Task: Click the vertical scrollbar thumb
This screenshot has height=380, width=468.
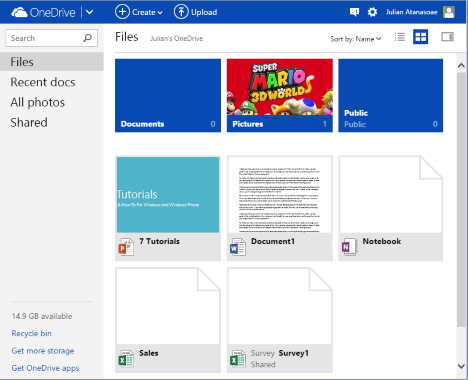Action: pos(461,199)
